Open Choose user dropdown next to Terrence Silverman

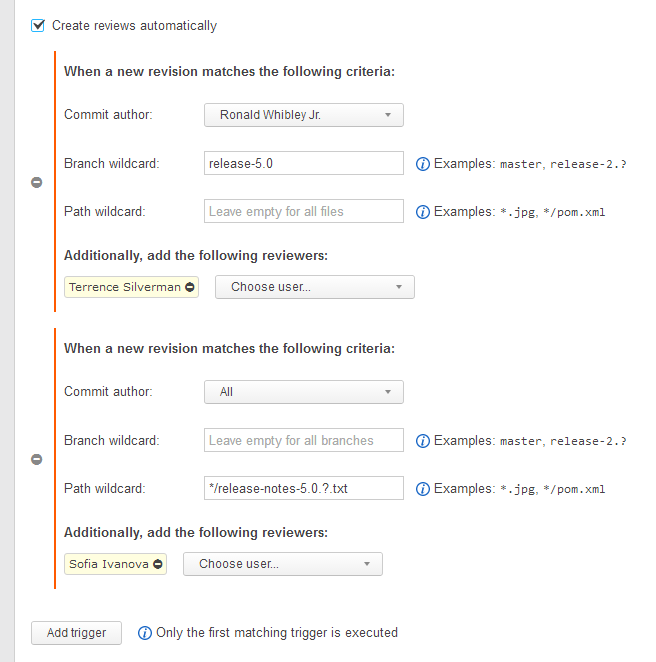315,287
